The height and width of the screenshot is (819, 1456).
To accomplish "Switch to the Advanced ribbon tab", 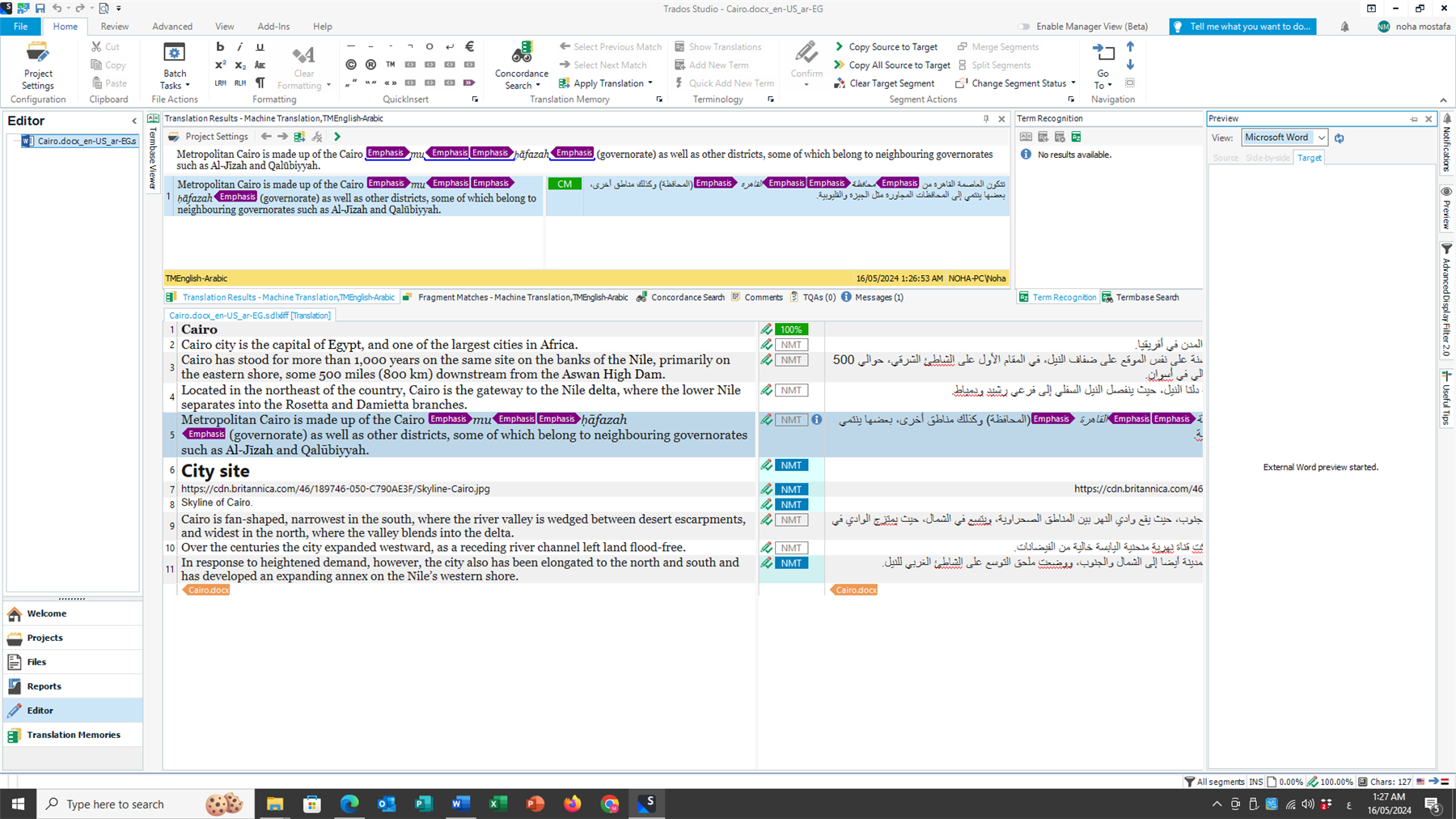I will 172,27.
